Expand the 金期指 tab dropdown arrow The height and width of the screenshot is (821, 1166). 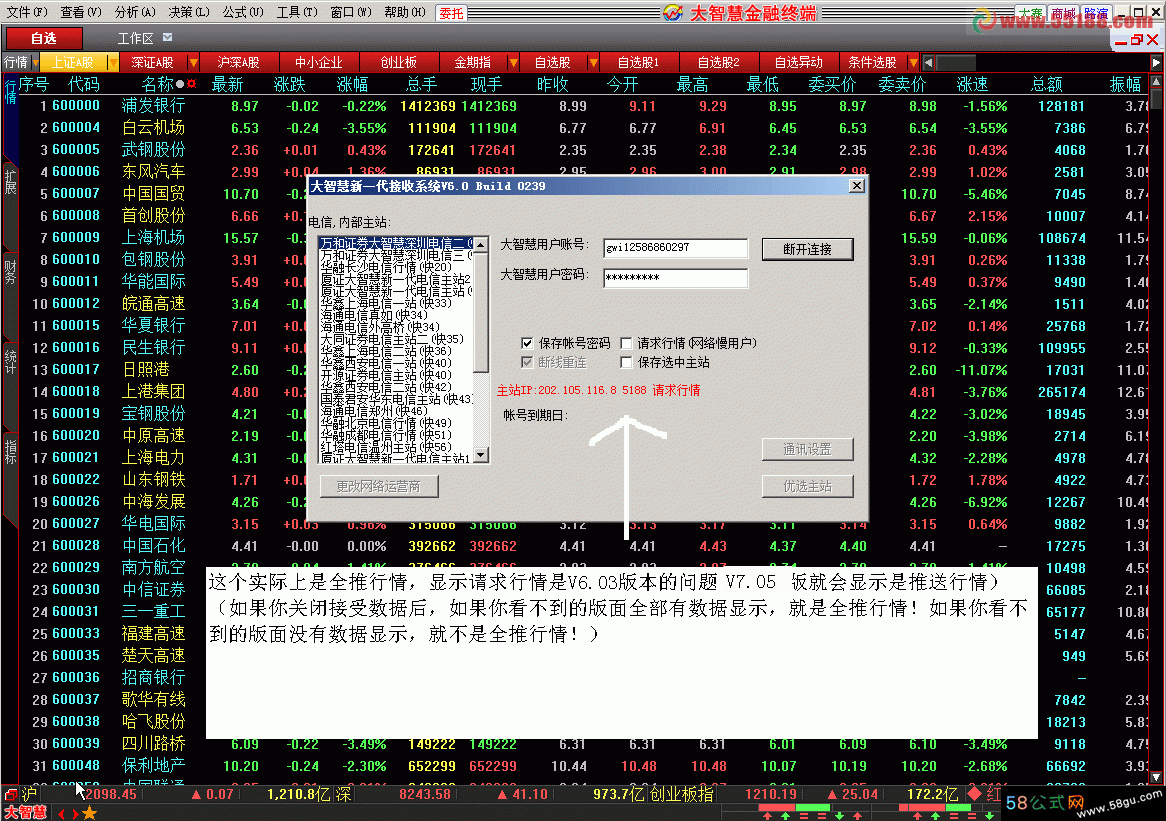pyautogui.click(x=513, y=62)
